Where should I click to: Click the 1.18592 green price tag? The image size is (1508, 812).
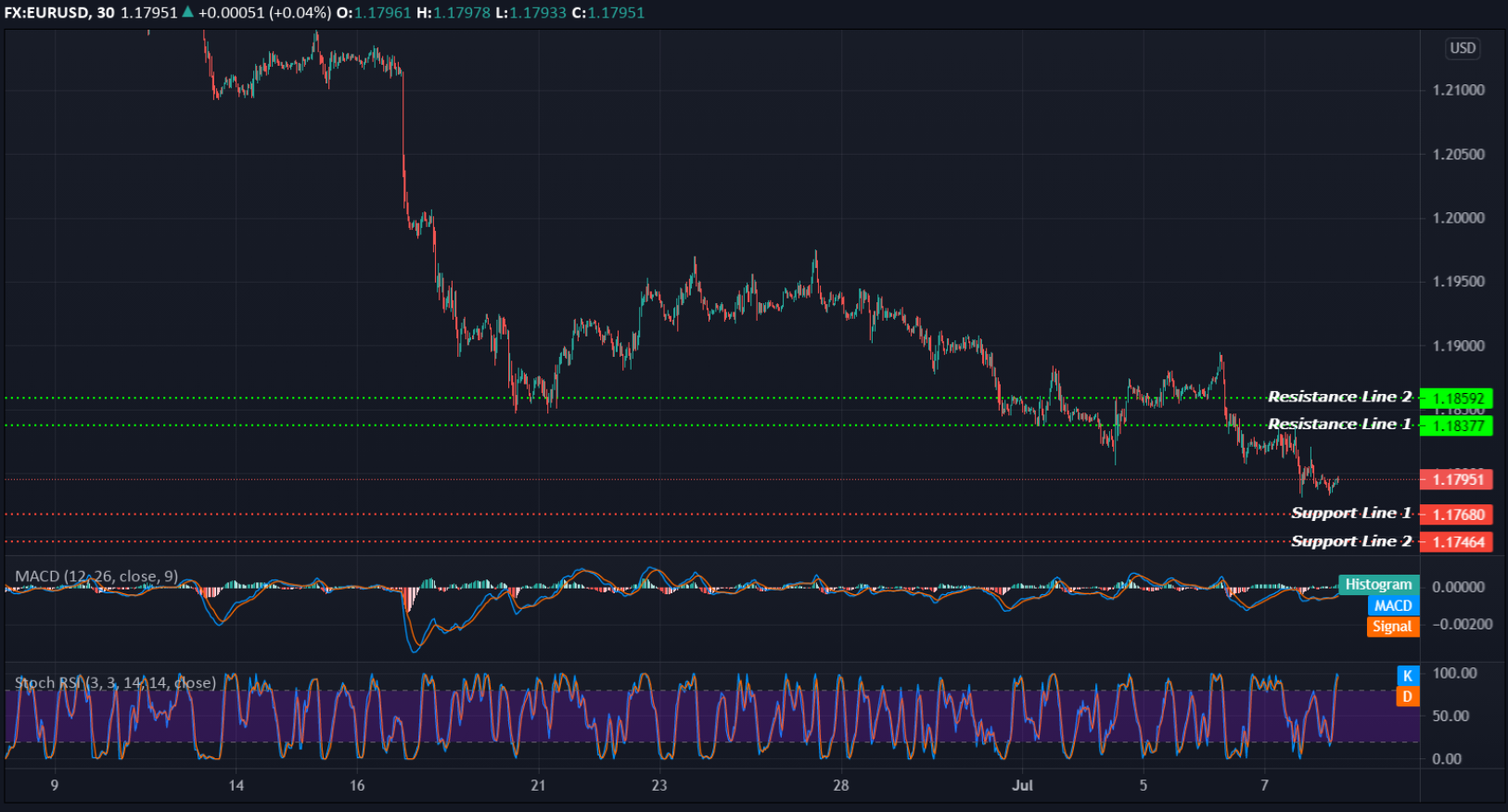coord(1457,399)
